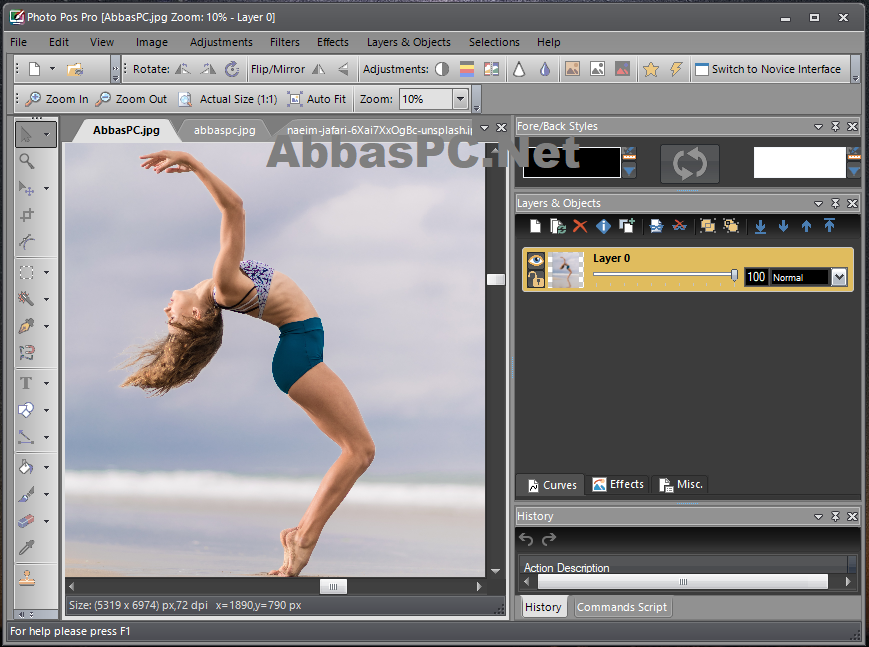The image size is (869, 647).
Task: Rotate image with the circular rotate icon
Action: coord(232,69)
